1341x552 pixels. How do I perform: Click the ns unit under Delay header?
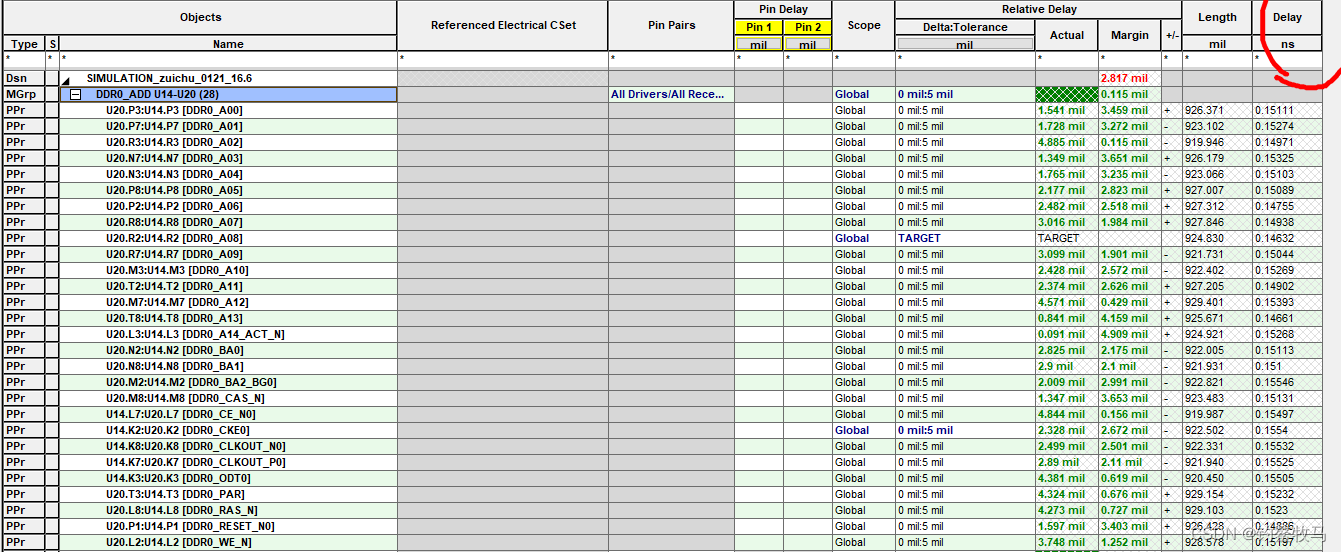[x=1288, y=44]
